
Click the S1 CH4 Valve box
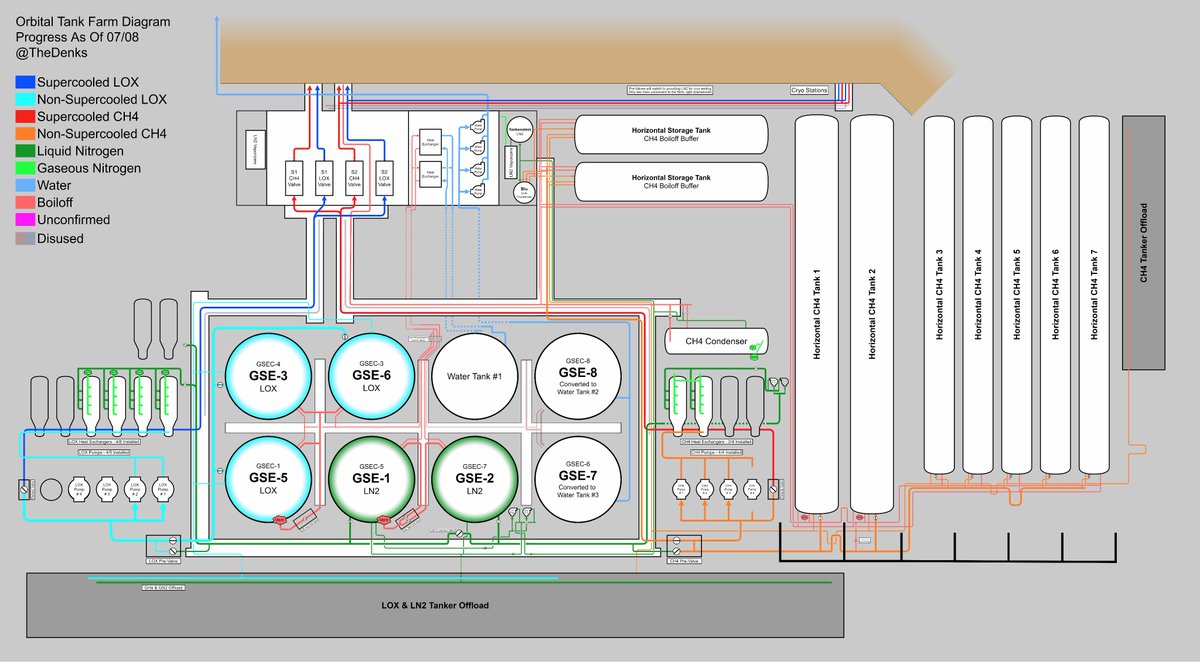tap(296, 178)
